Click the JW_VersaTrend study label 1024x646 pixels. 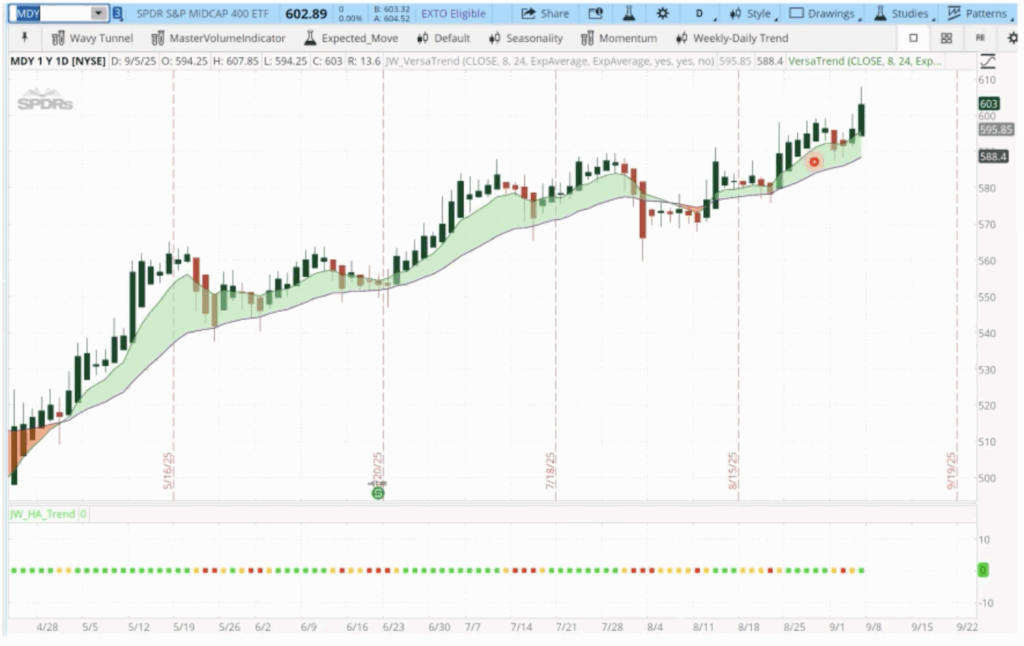[x=550, y=61]
